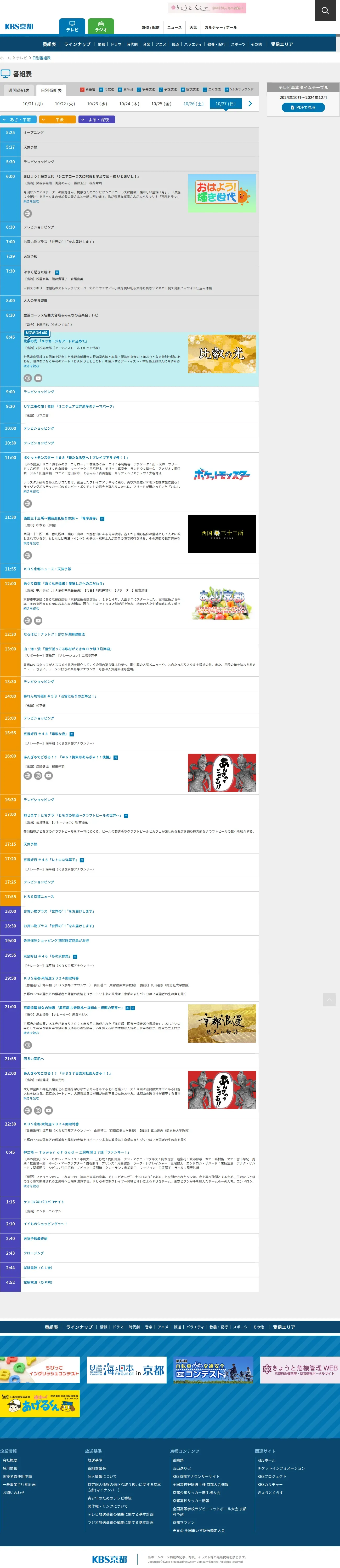Open the 自転車交通安全CMコンテスト banner
Screen dimensions: 340x1568
[x=213, y=1370]
